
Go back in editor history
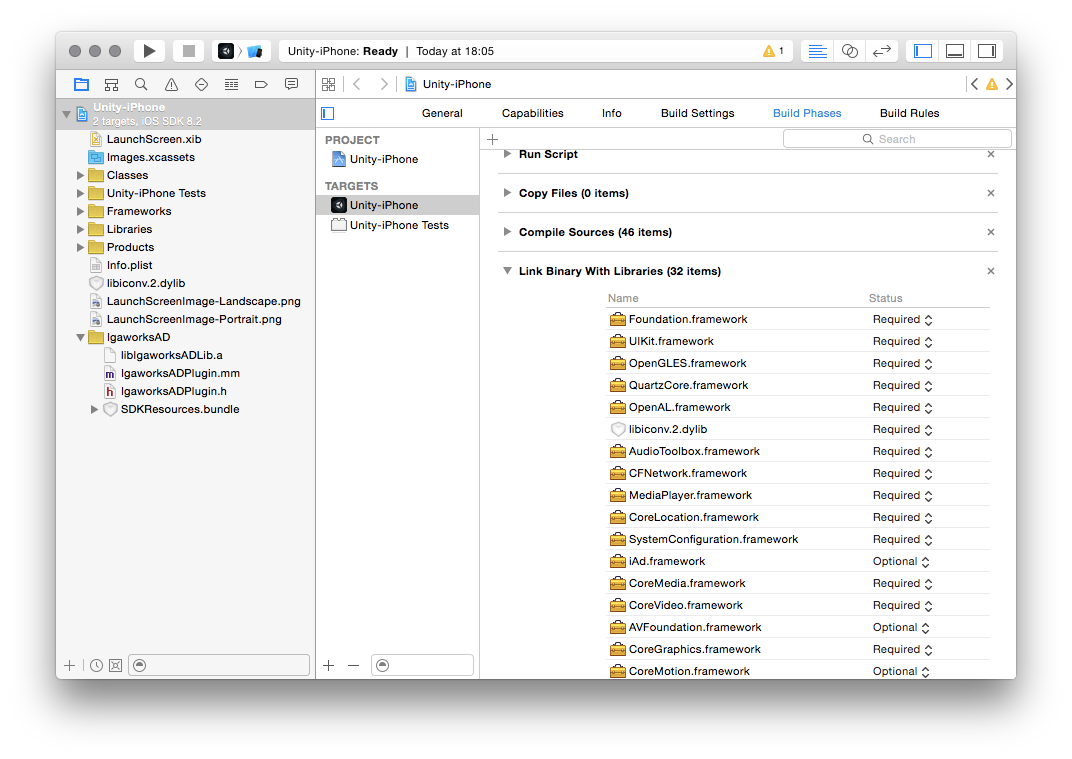(356, 84)
